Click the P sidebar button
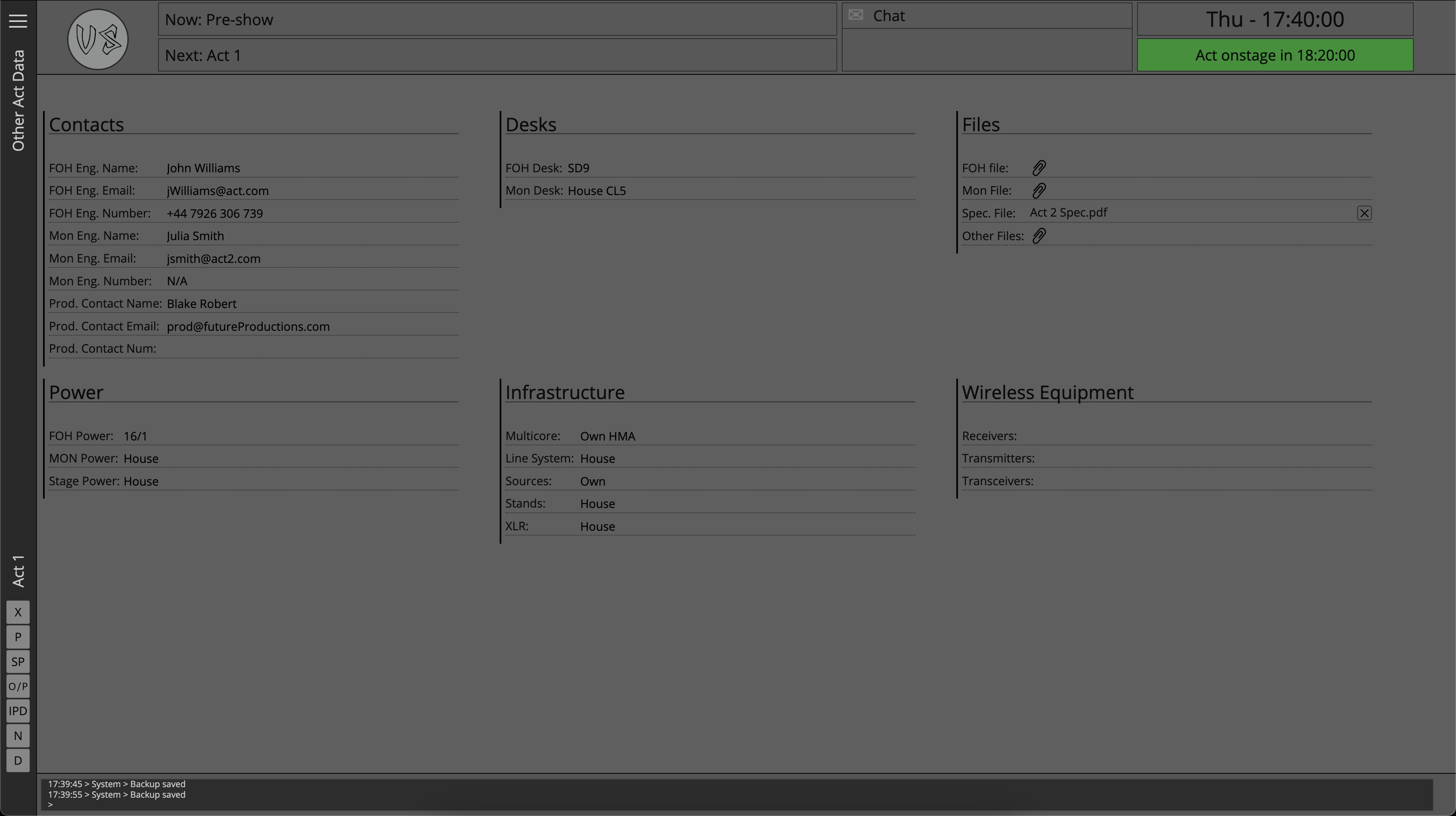 click(18, 637)
